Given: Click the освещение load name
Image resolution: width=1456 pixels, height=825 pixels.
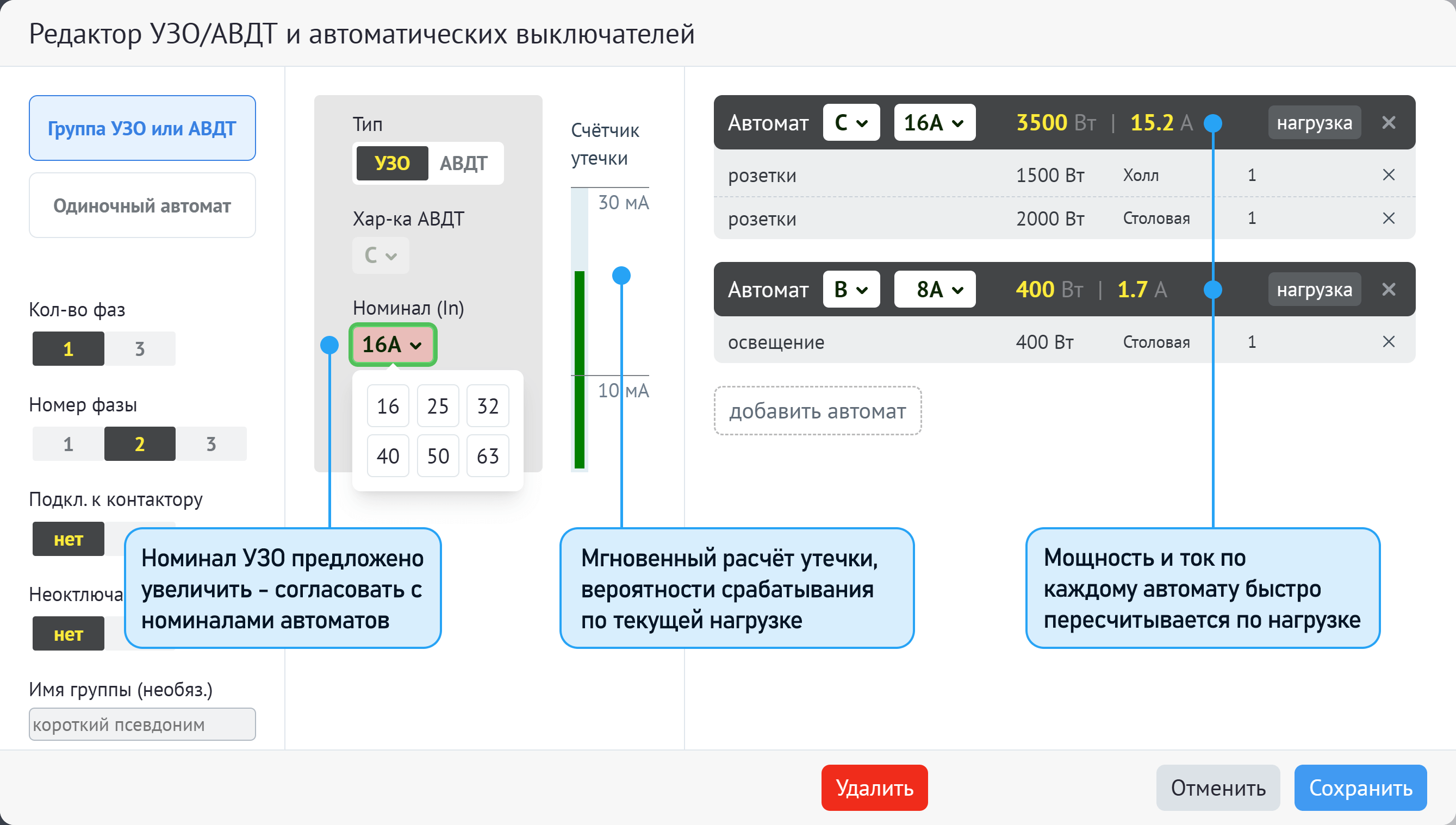Looking at the screenshot, I should (776, 342).
